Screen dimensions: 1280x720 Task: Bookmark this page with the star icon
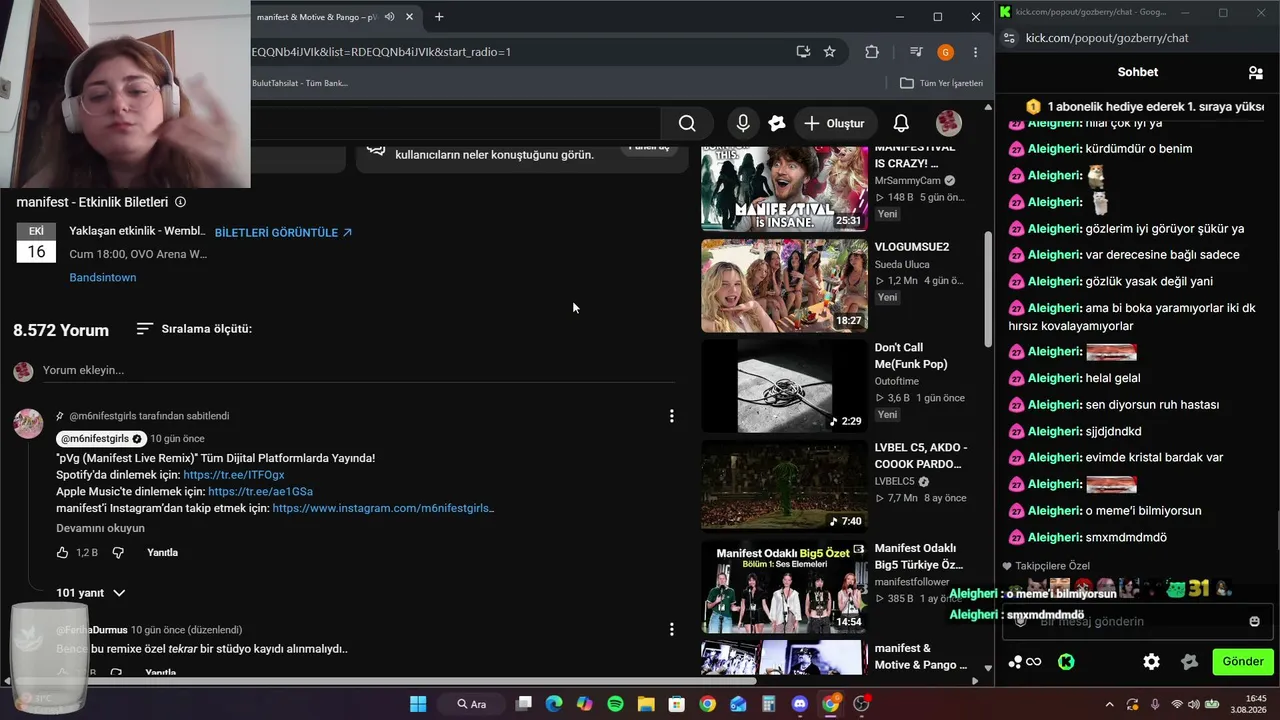[x=829, y=52]
